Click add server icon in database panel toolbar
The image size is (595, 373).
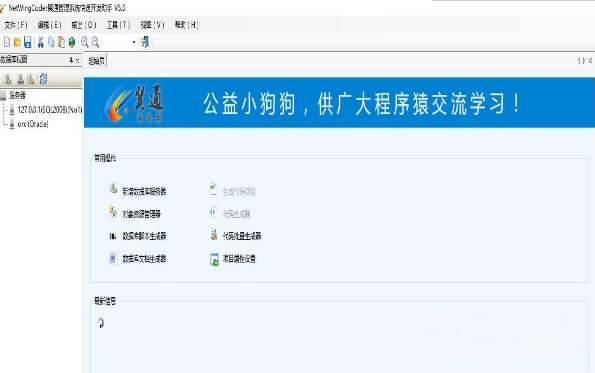(8, 79)
